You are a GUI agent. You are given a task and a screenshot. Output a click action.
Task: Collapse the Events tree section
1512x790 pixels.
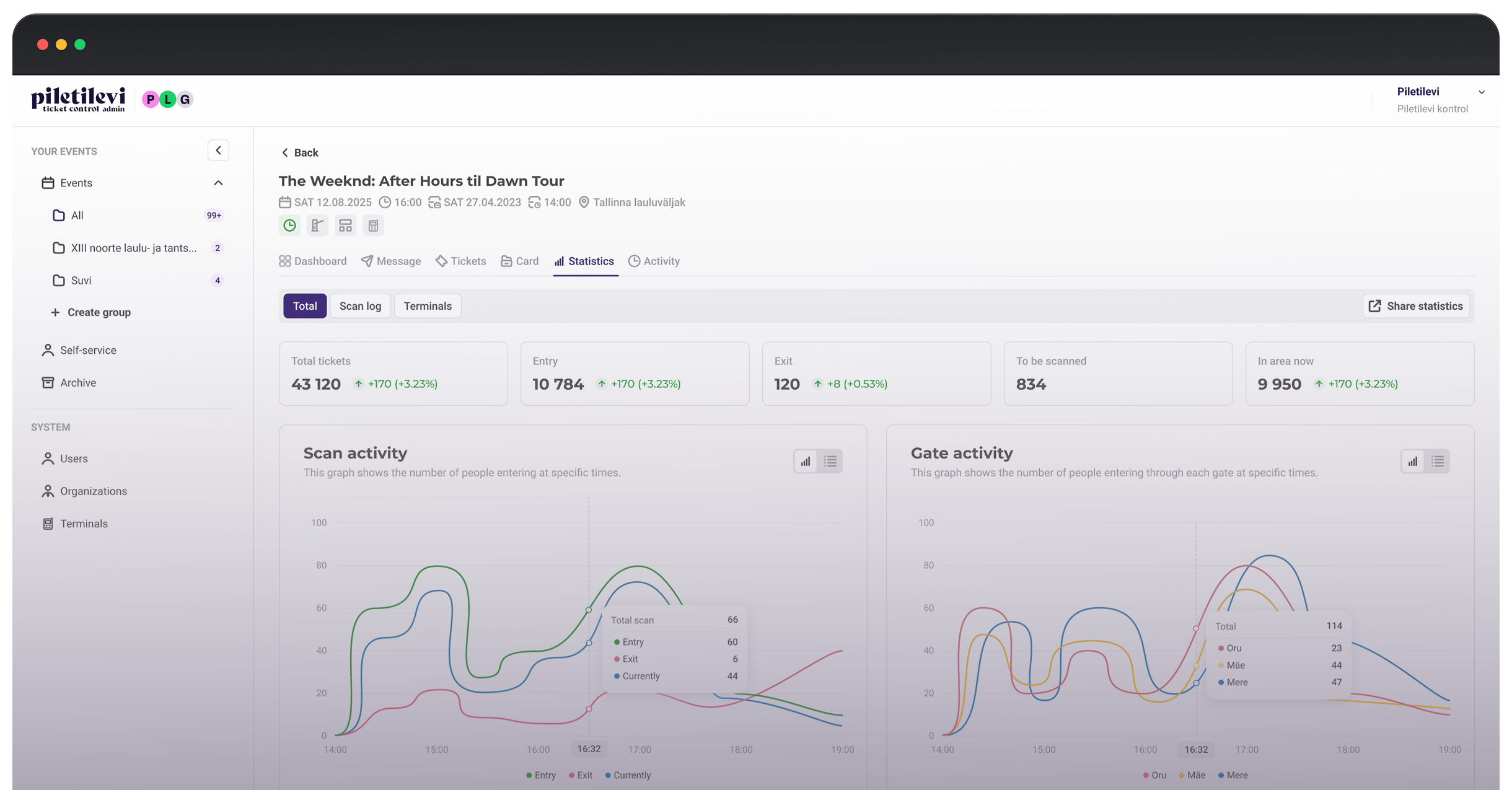(218, 183)
